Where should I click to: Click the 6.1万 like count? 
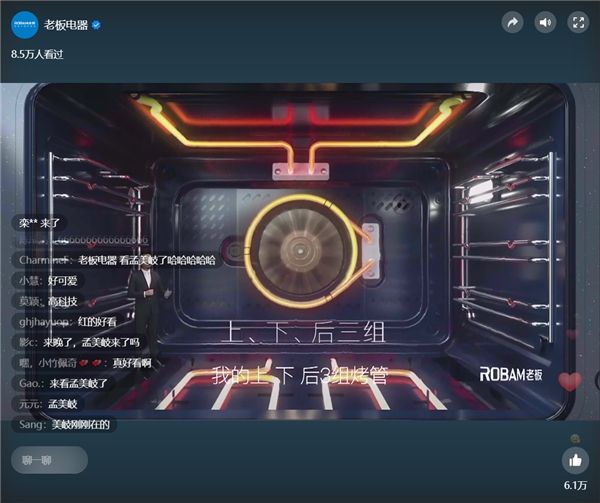pyautogui.click(x=575, y=485)
